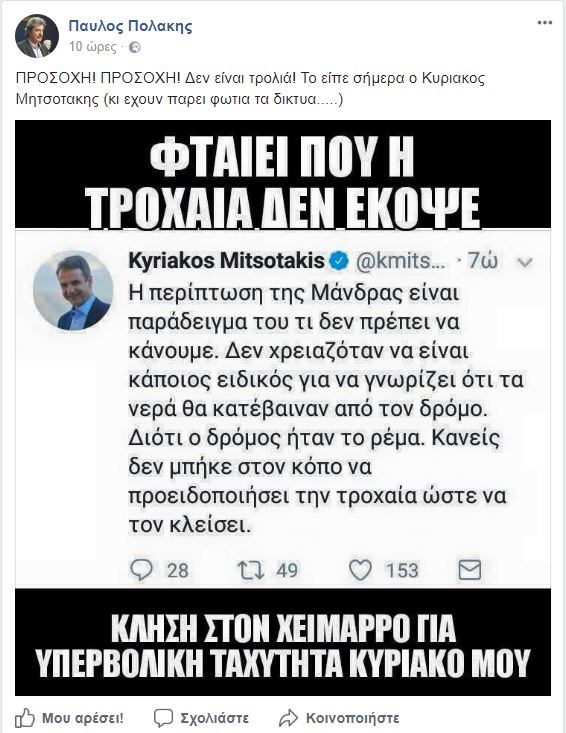Image resolution: width=566 pixels, height=733 pixels.
Task: Click the globe privacy icon beside timestamp
Action: coord(135,47)
